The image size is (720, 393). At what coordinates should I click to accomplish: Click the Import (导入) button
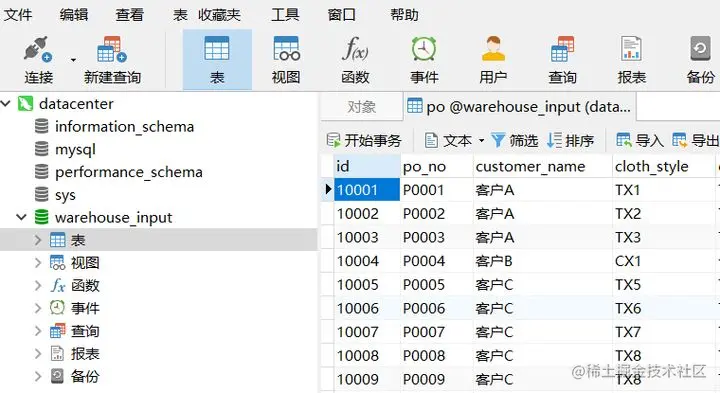pos(640,140)
